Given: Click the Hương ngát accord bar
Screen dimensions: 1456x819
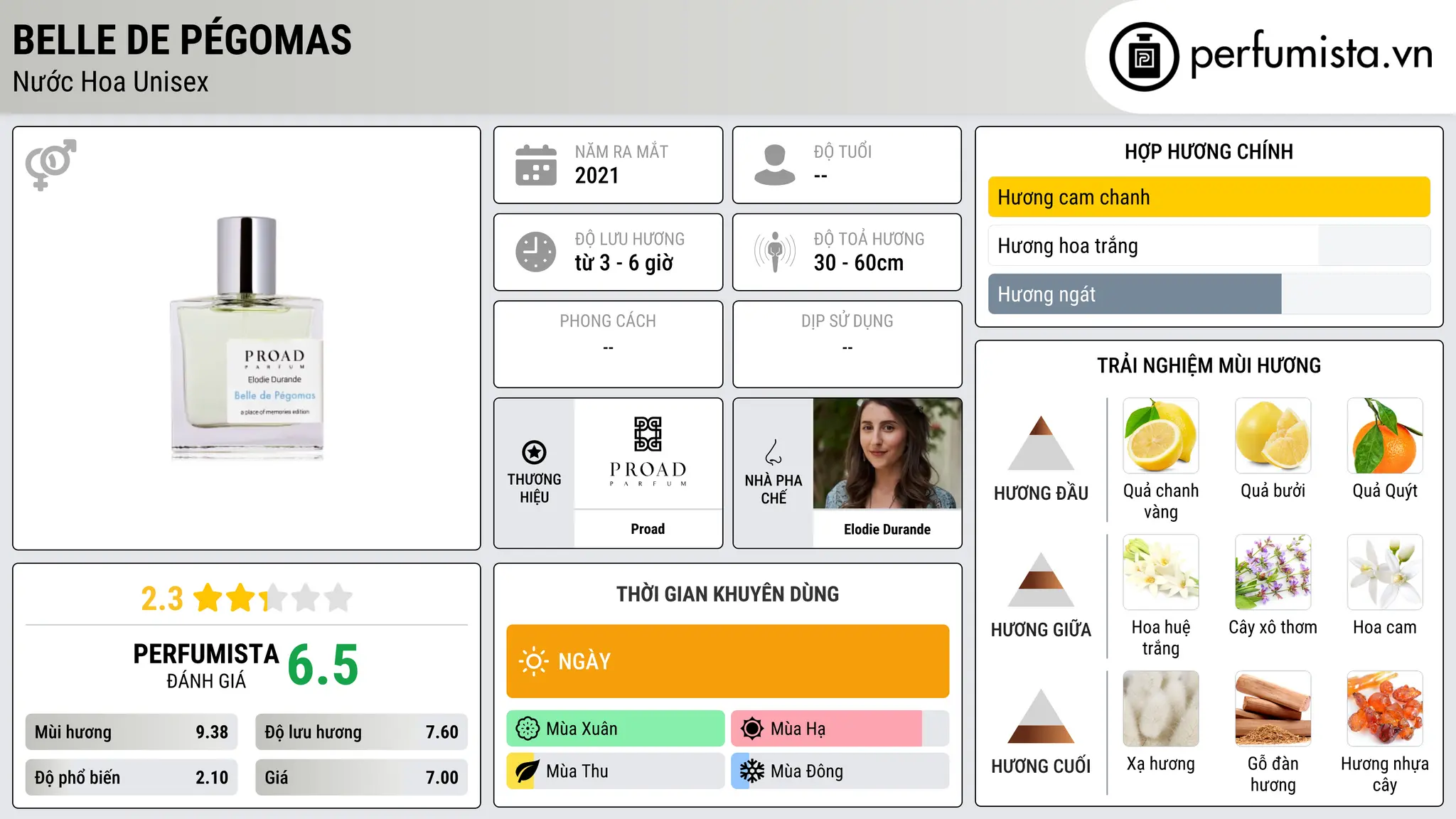Looking at the screenshot, I should [1209, 294].
